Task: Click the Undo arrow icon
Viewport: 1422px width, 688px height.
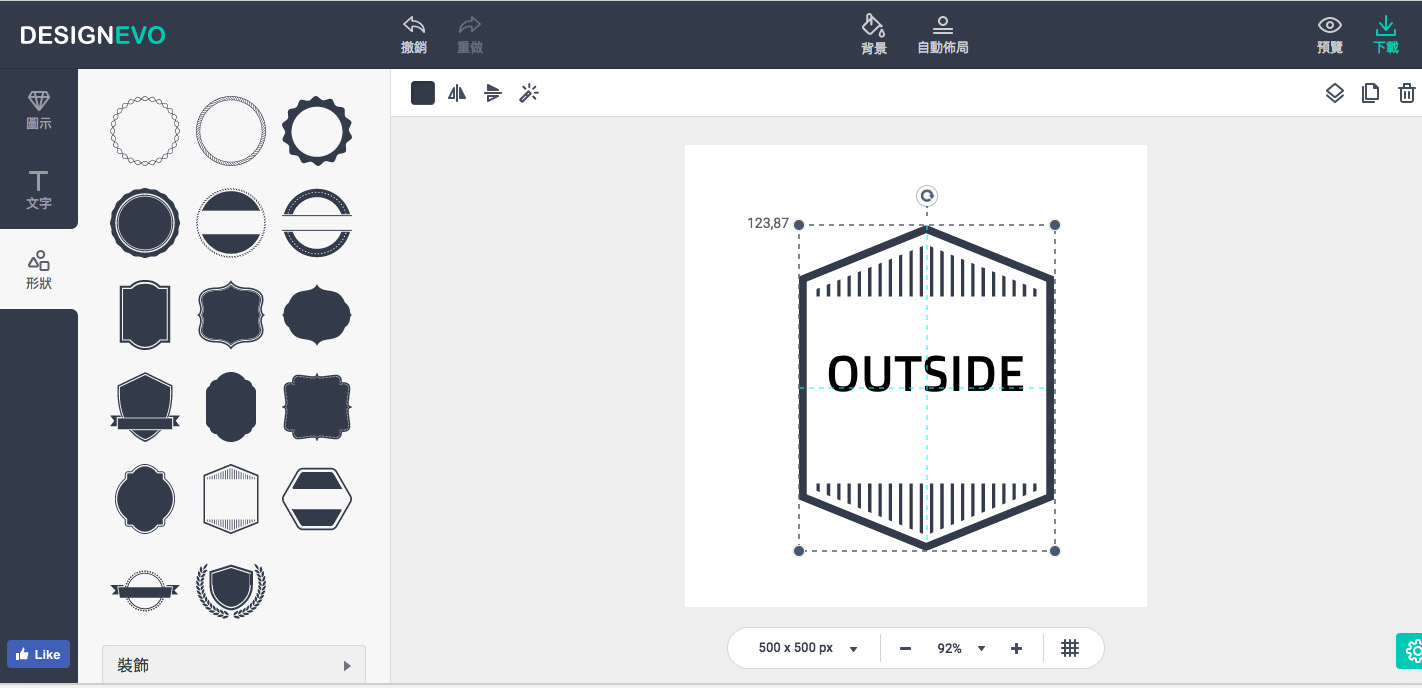Action: tap(413, 26)
